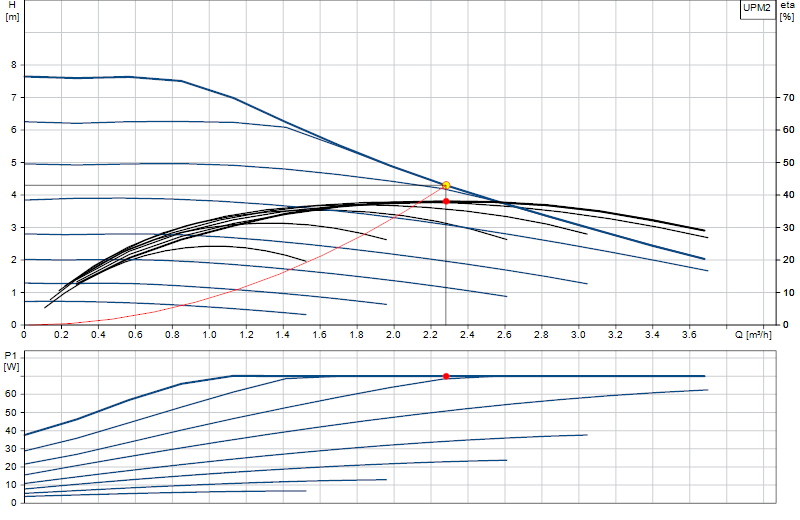Click the 40 tick on eta axis
The height and width of the screenshot is (520, 800).
789,195
